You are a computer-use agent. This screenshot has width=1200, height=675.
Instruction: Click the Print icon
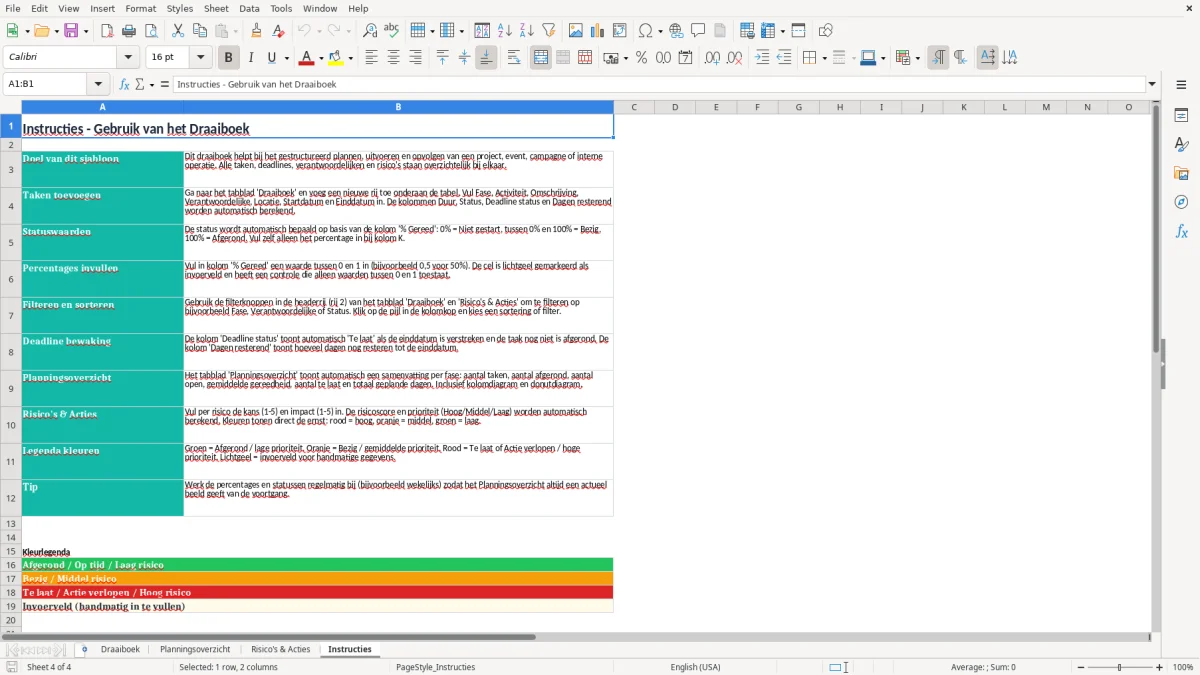pyautogui.click(x=129, y=31)
